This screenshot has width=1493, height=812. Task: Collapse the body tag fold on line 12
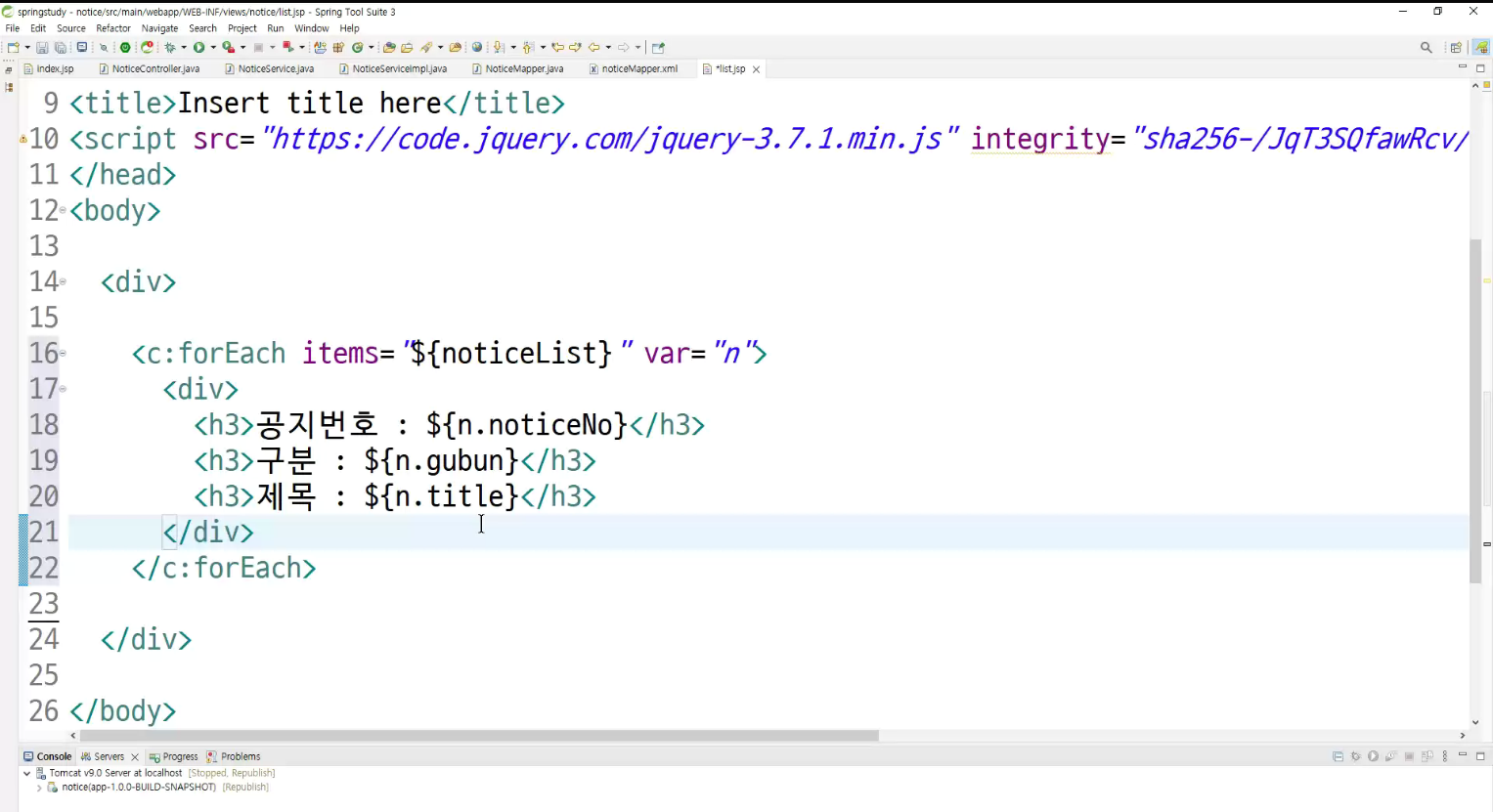click(63, 210)
